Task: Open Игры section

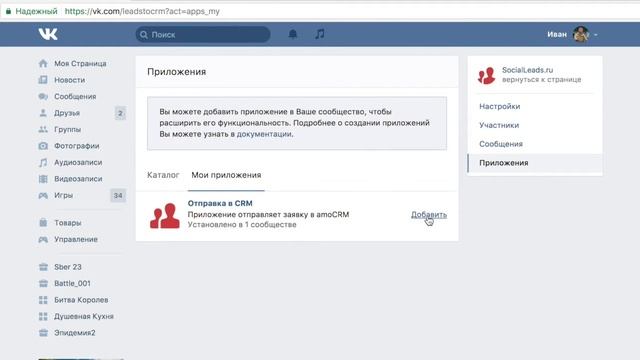Action: (x=63, y=196)
